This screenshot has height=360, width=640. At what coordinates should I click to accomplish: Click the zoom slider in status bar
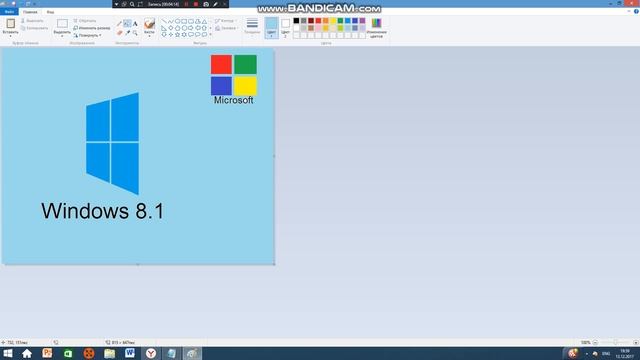pos(615,342)
